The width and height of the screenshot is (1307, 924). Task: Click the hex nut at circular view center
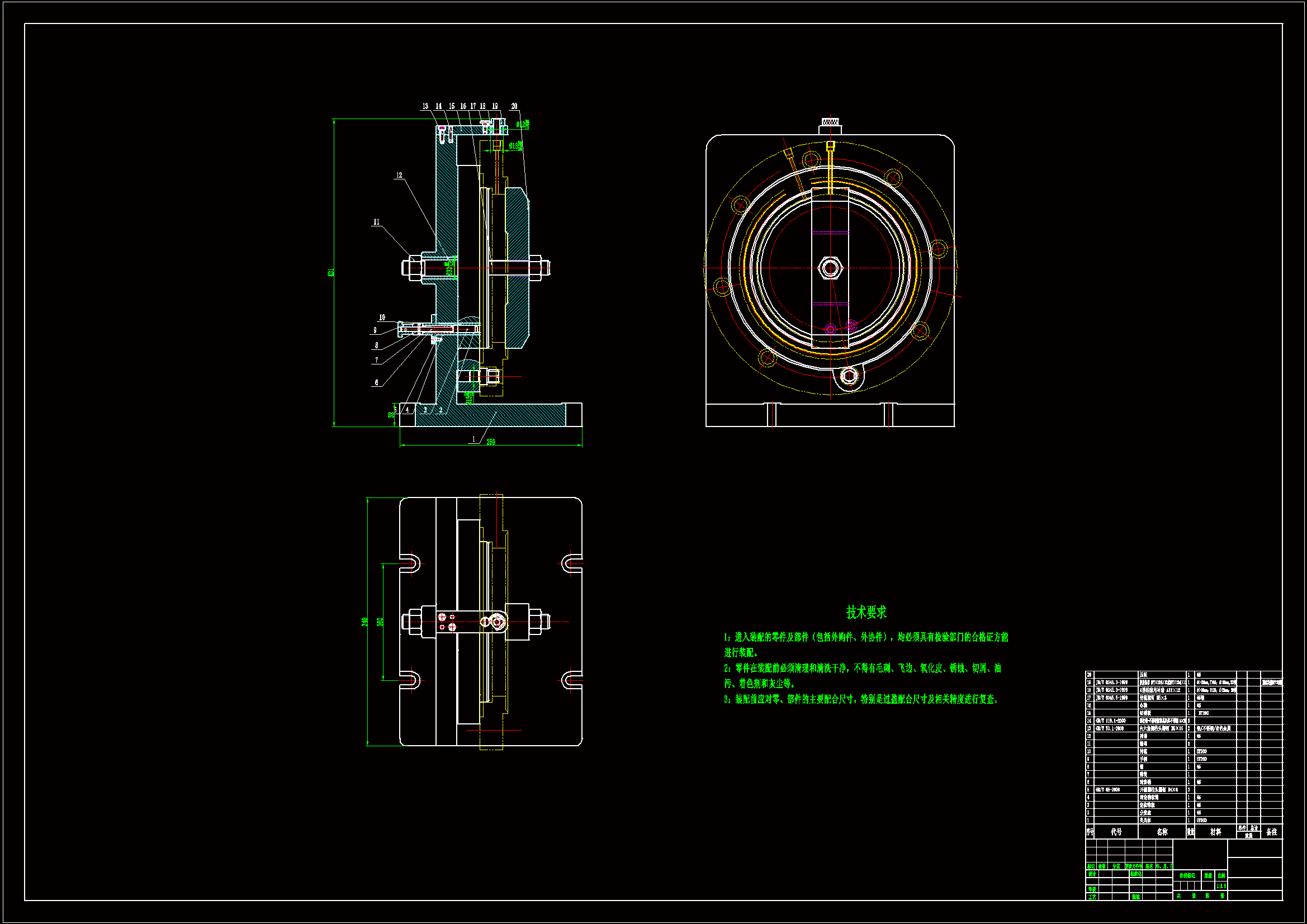(x=830, y=268)
